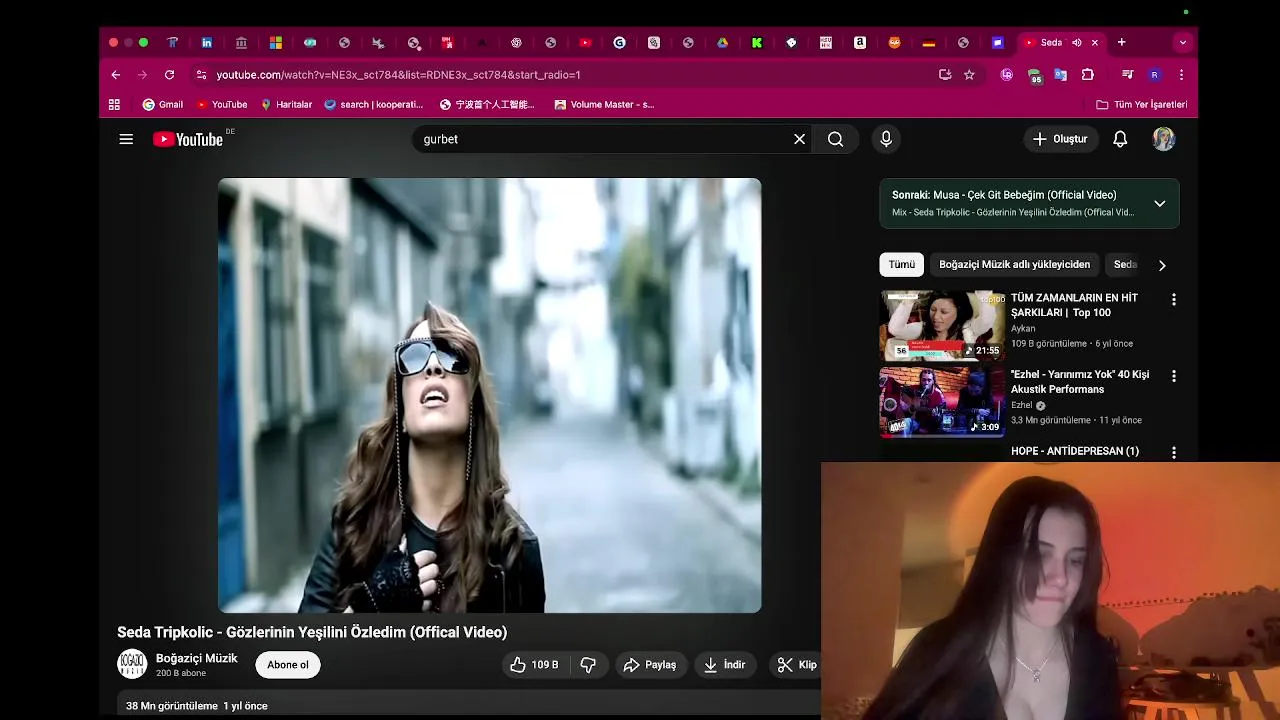1280x720 pixels.
Task: Open the extensions puzzle icon
Action: pyautogui.click(x=1088, y=74)
